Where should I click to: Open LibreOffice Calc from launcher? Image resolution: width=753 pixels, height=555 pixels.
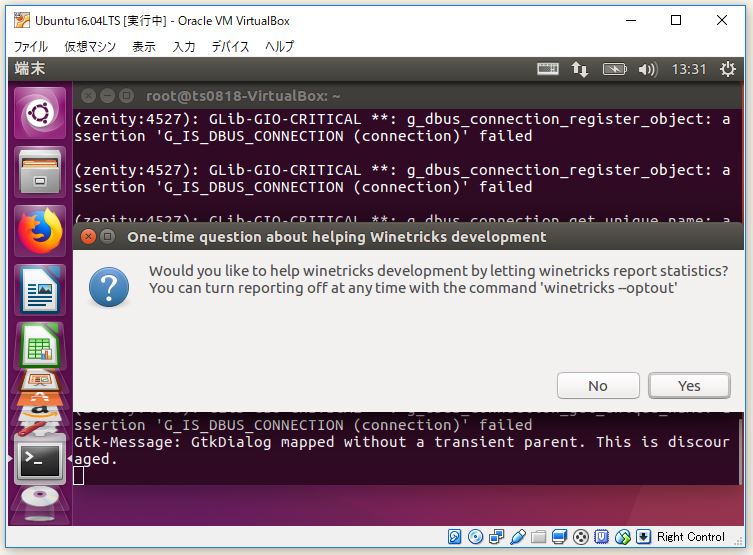[x=40, y=347]
